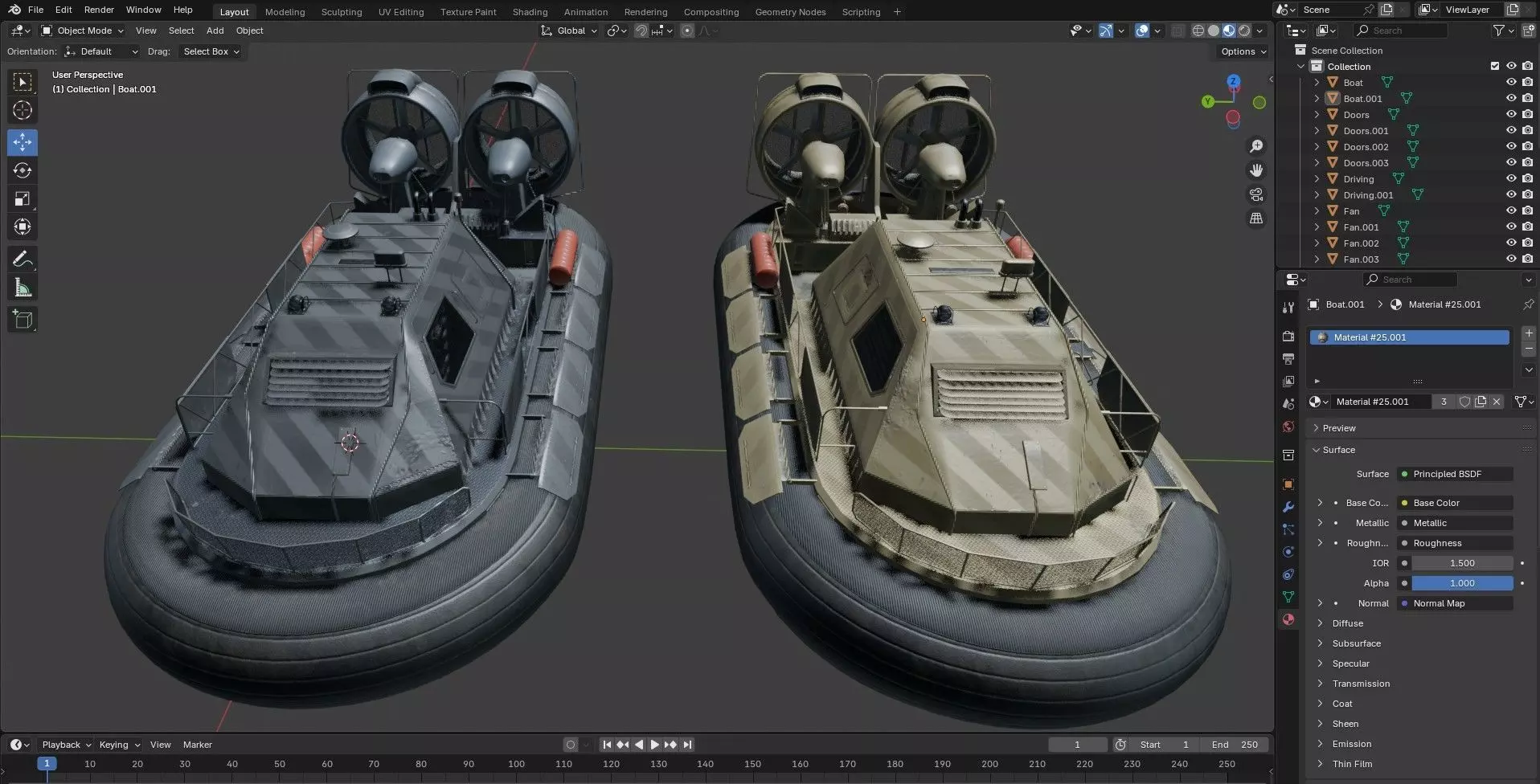Open the Object Data mesh properties tab
1540x784 pixels.
coord(1288,597)
